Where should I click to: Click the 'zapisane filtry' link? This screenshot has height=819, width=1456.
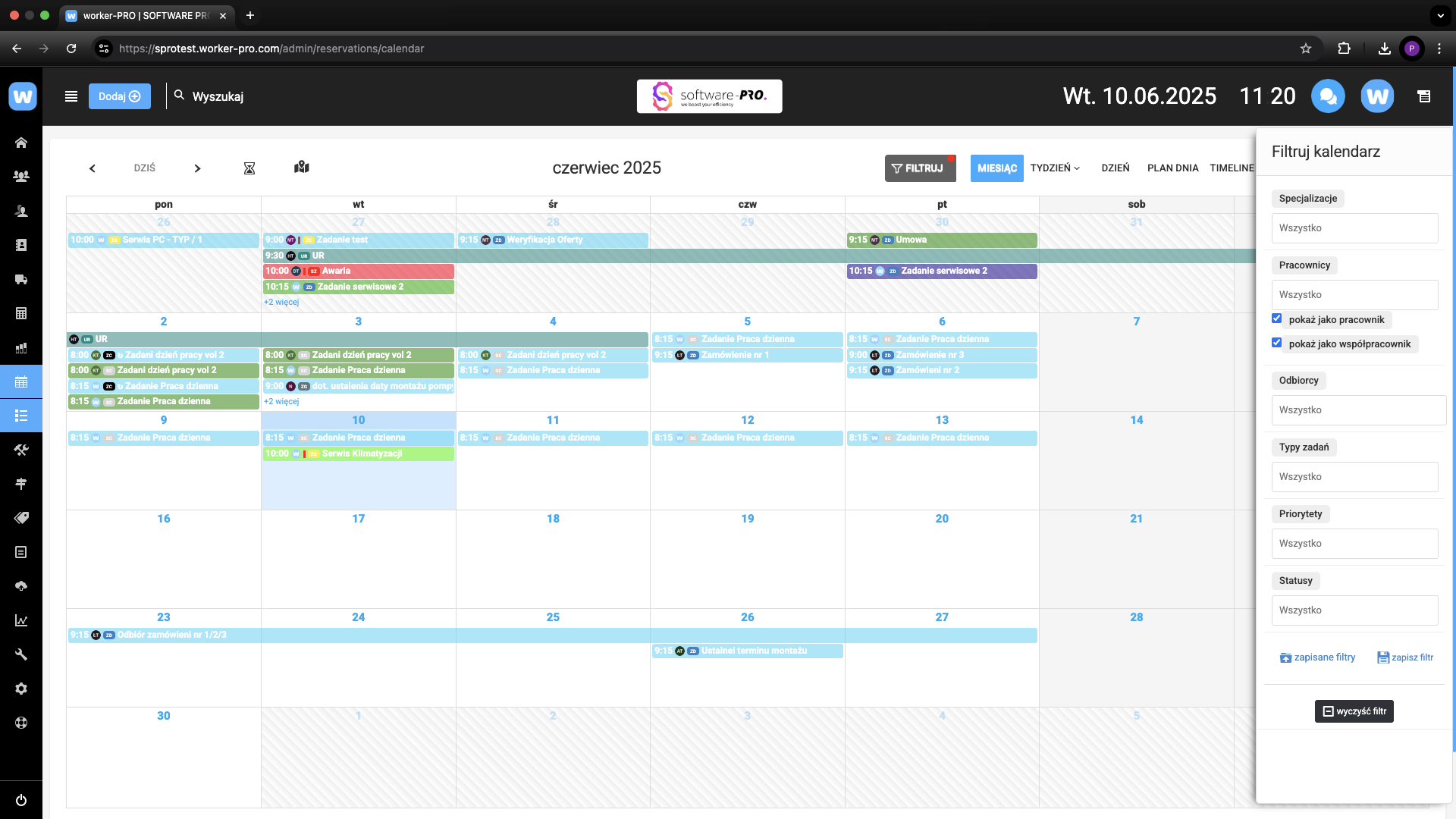point(1317,657)
